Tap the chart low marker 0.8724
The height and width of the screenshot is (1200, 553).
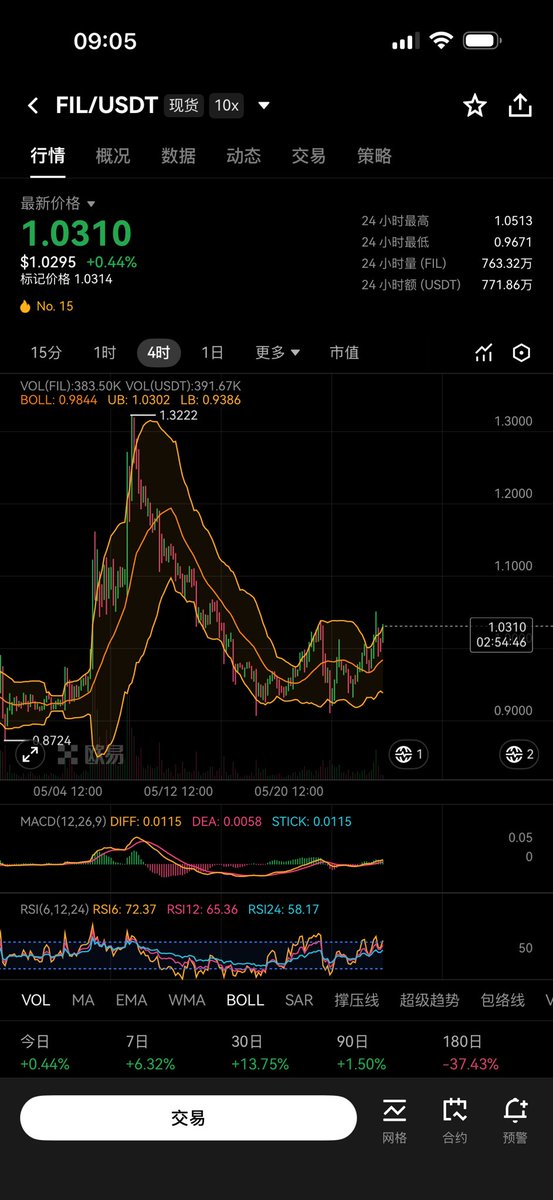pyautogui.click(x=51, y=740)
